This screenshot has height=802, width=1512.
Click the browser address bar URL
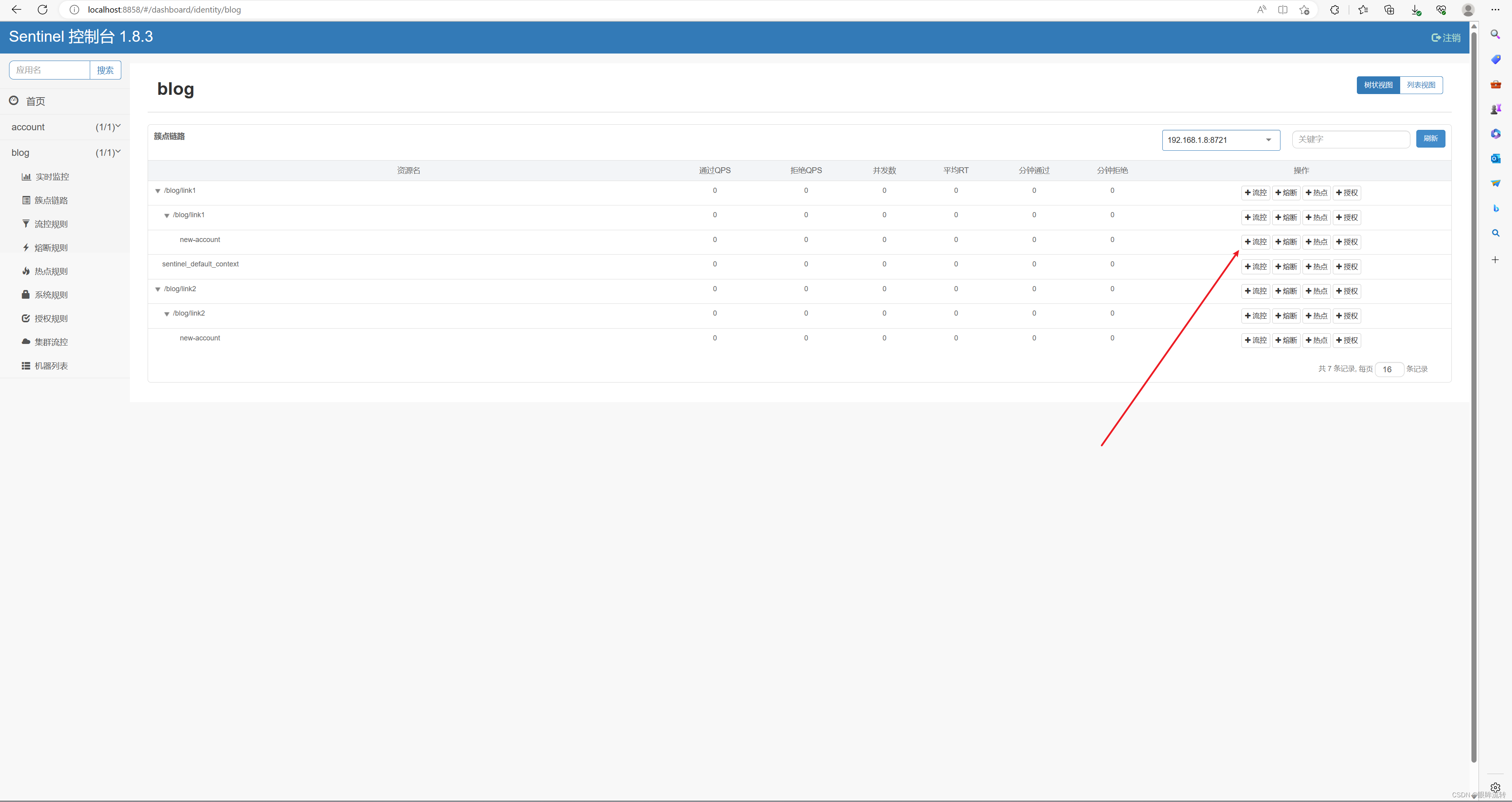coord(164,9)
